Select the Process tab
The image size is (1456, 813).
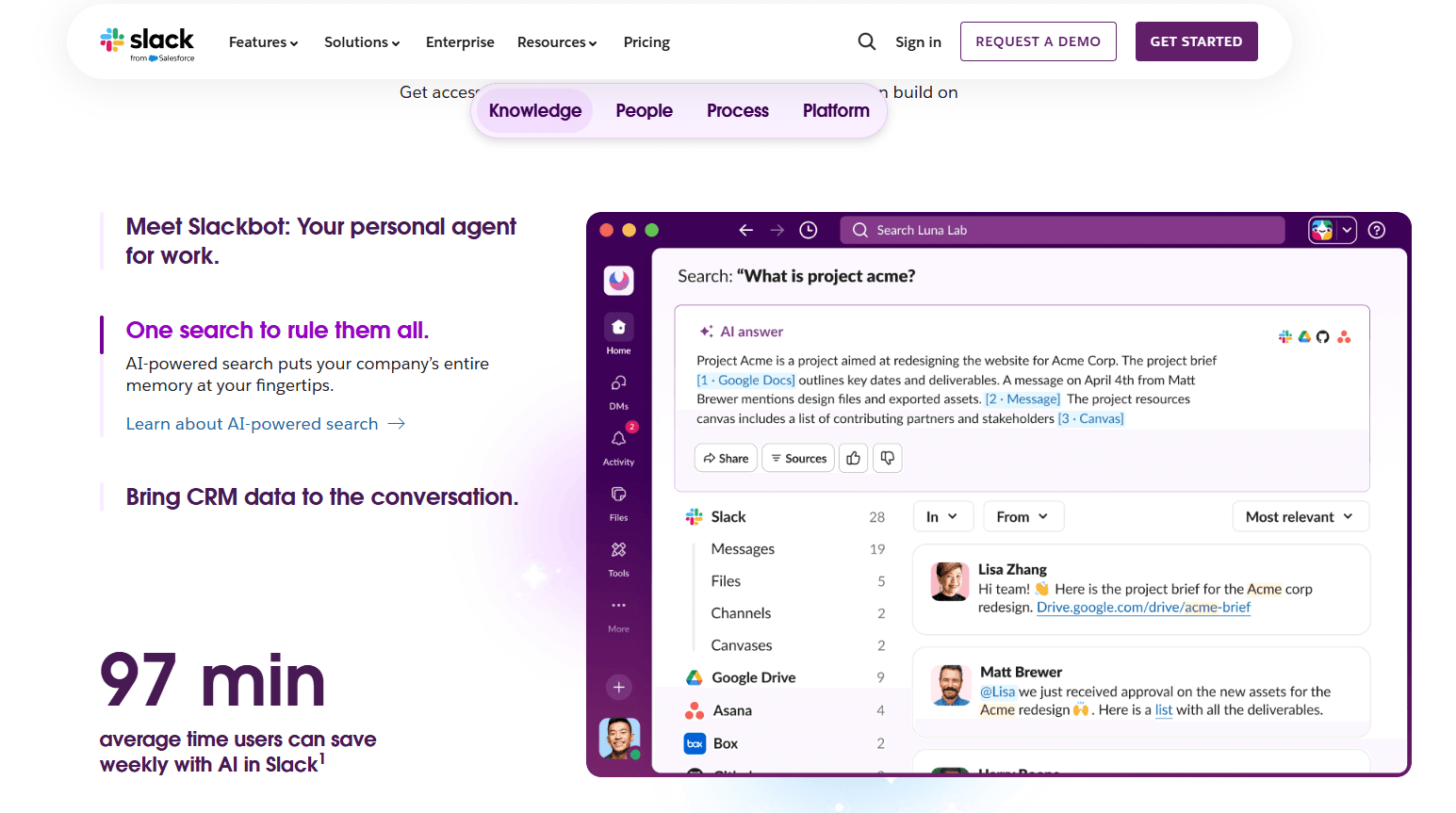click(x=738, y=110)
